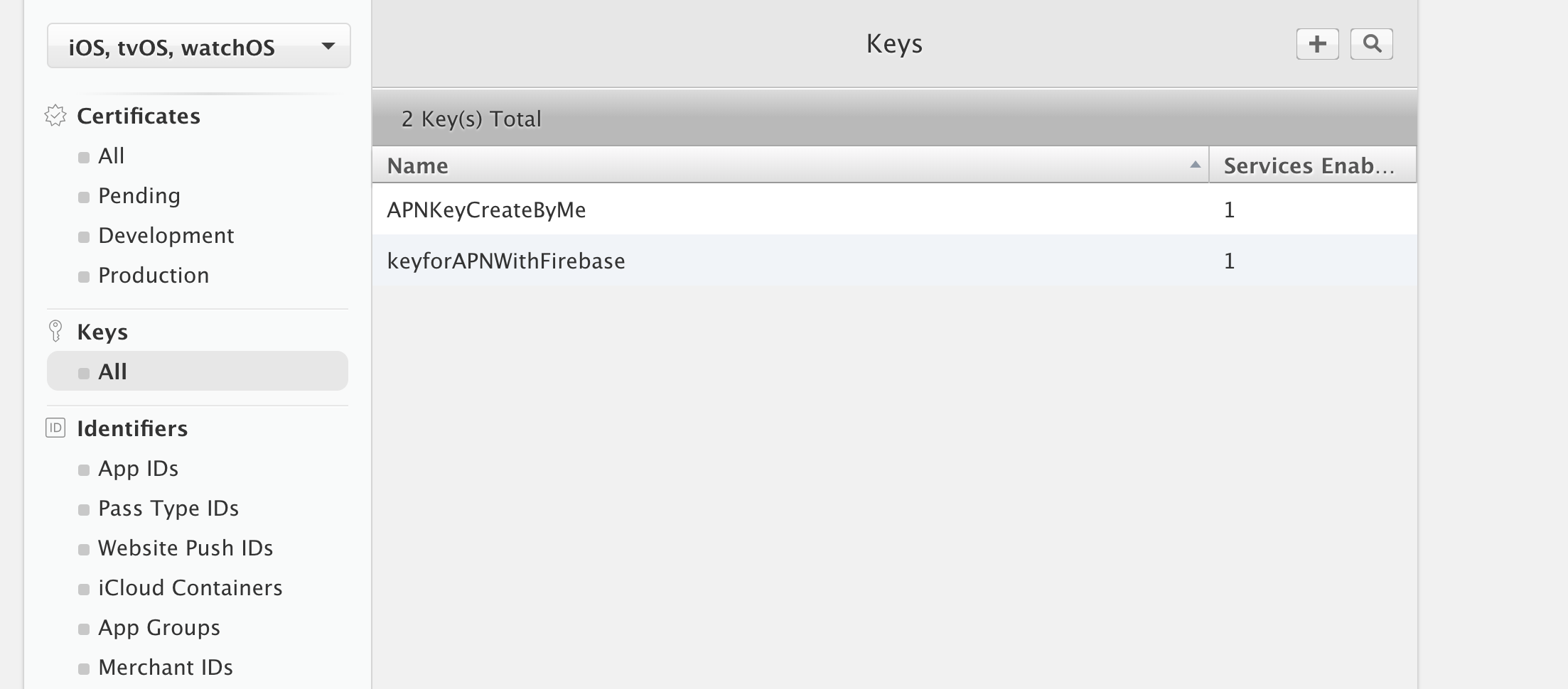Screen dimensions: 1568x689
Task: Go to Pass Type IDs
Action: tap(168, 509)
